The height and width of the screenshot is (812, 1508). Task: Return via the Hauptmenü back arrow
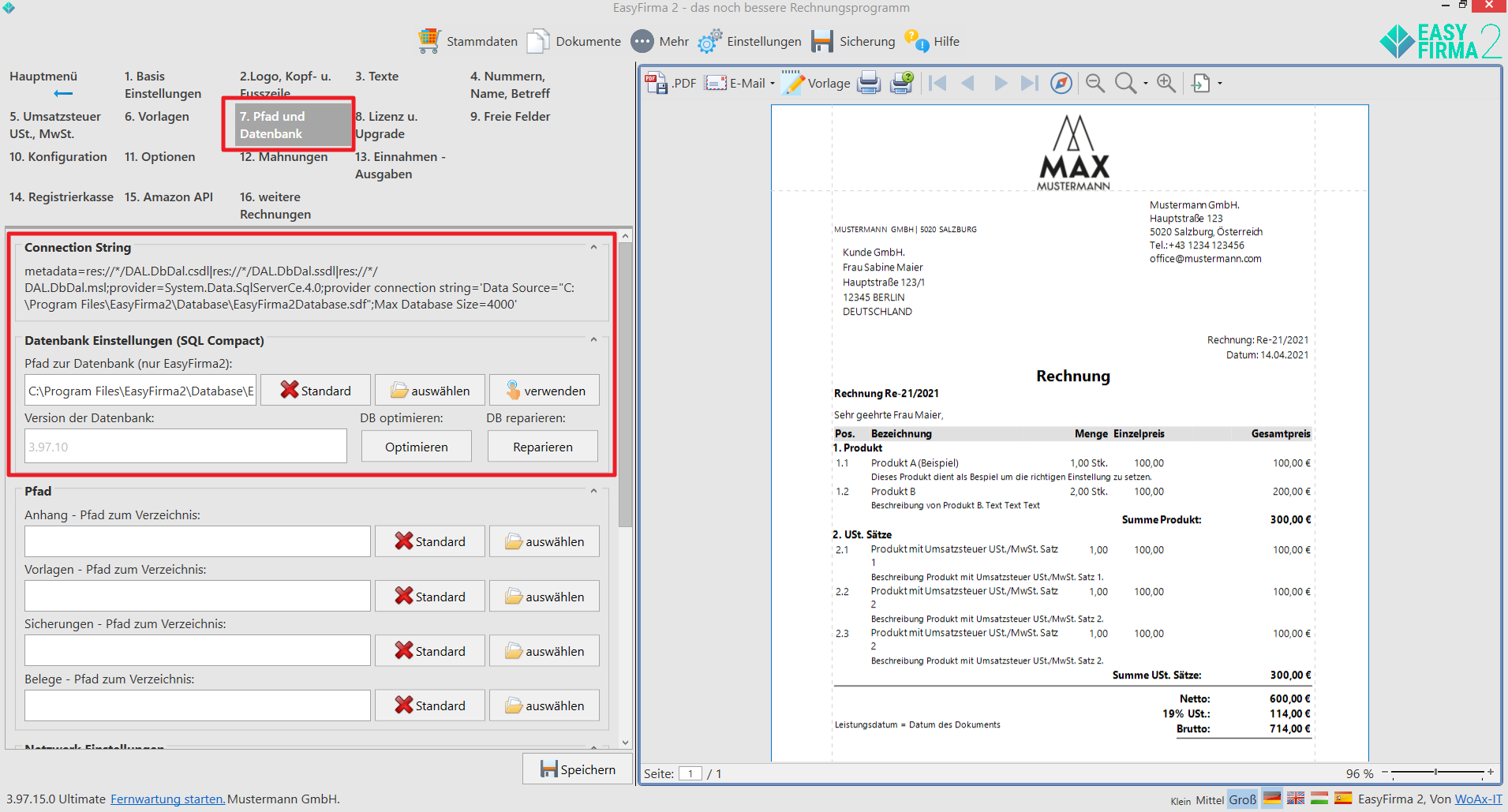click(63, 93)
